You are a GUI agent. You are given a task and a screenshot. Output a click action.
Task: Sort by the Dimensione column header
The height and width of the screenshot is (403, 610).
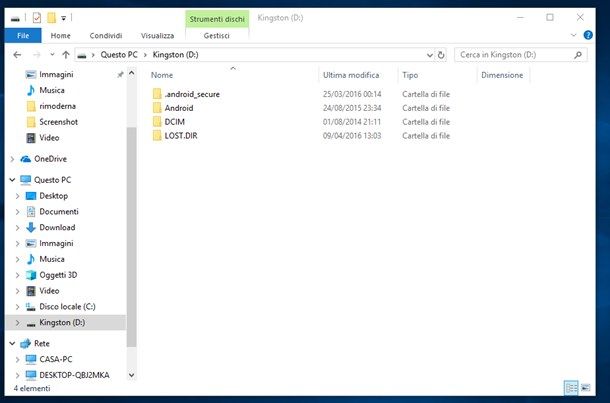[x=502, y=75]
